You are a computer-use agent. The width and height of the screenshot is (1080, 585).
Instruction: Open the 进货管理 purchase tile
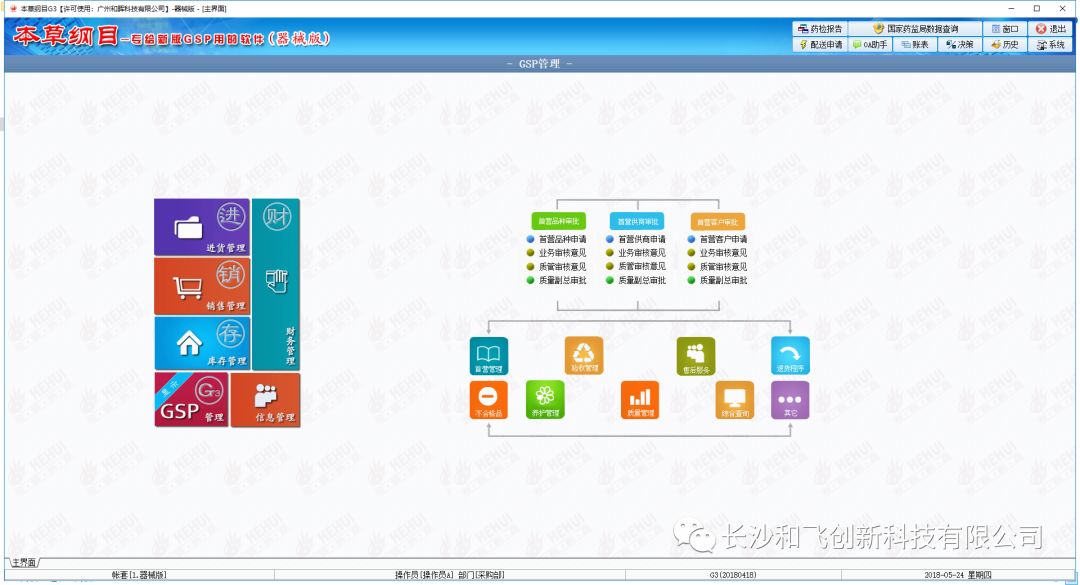(x=202, y=227)
